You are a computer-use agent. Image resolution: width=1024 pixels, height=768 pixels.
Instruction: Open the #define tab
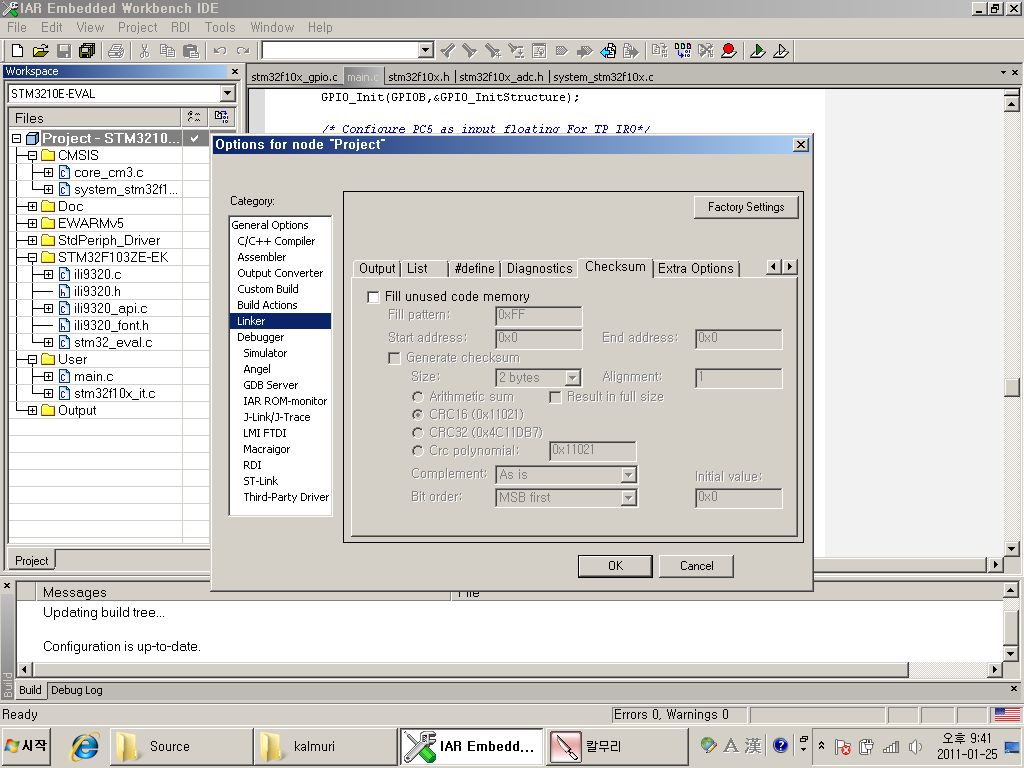coord(474,268)
